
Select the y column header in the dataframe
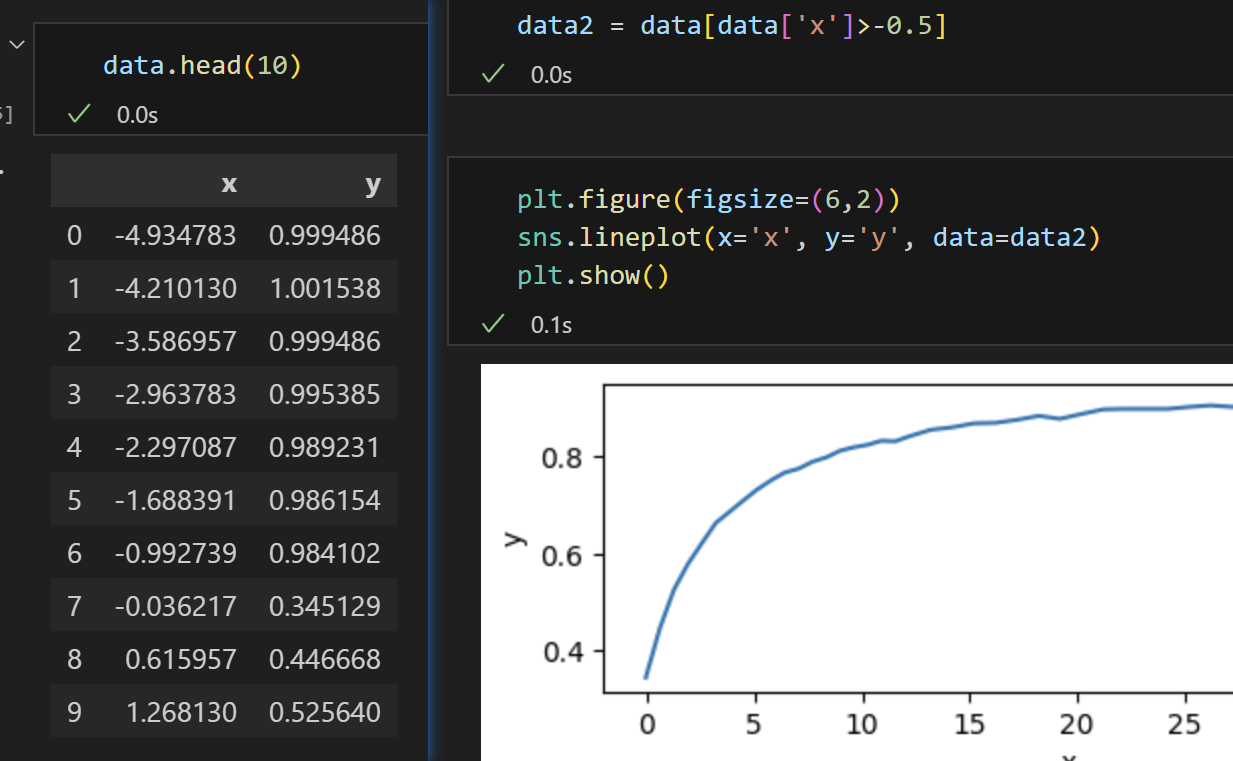(373, 184)
